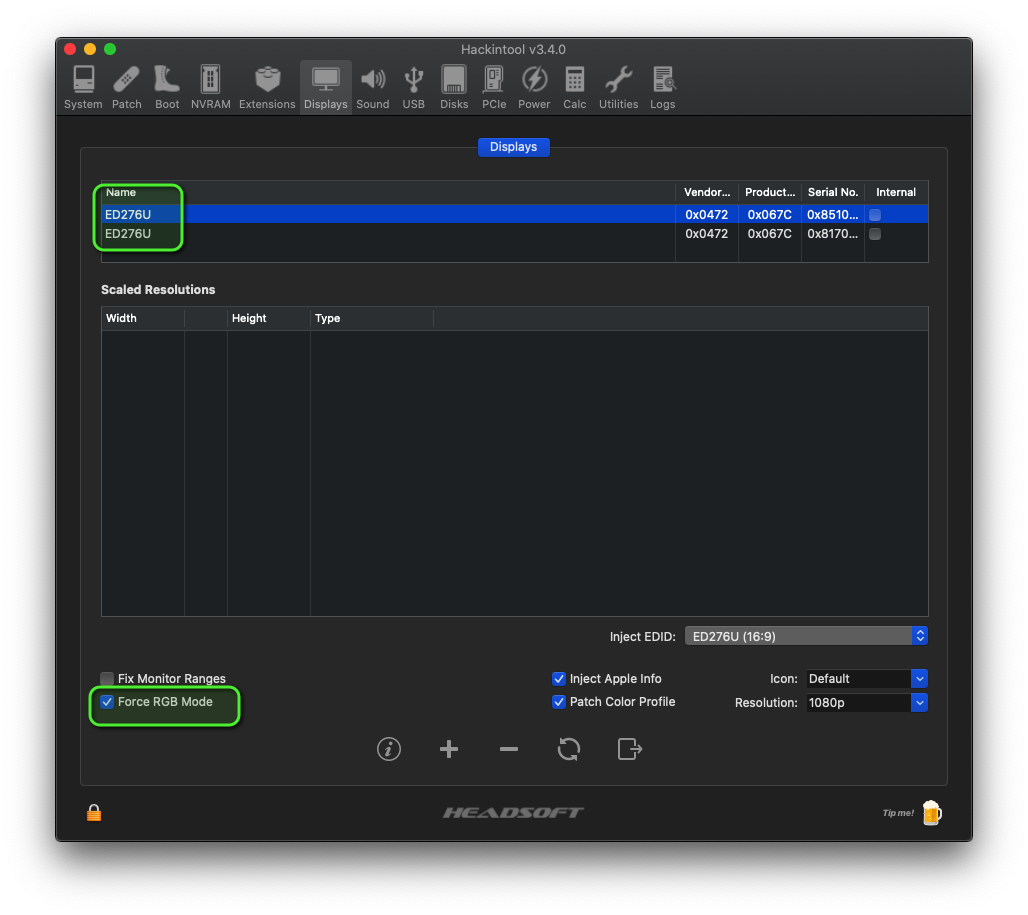1028x915 pixels.
Task: Uncheck Force RGB Mode
Action: click(107, 702)
